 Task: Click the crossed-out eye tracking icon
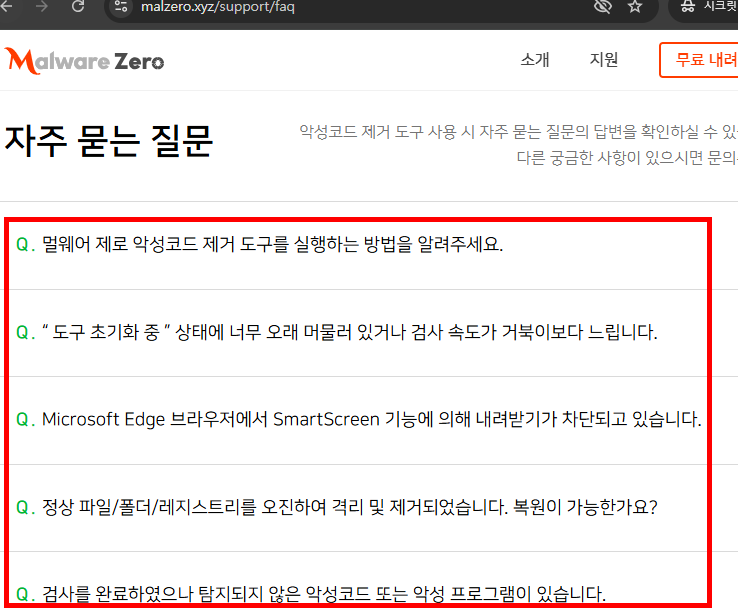pos(602,7)
